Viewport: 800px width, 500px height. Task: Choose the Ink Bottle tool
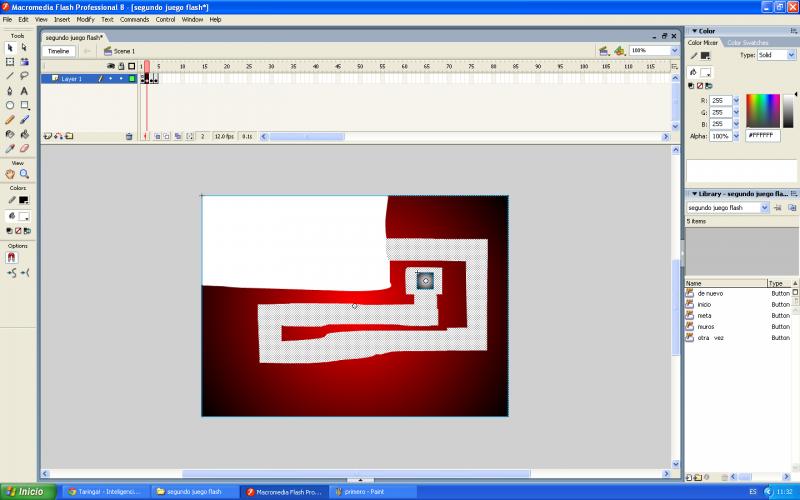click(10, 134)
